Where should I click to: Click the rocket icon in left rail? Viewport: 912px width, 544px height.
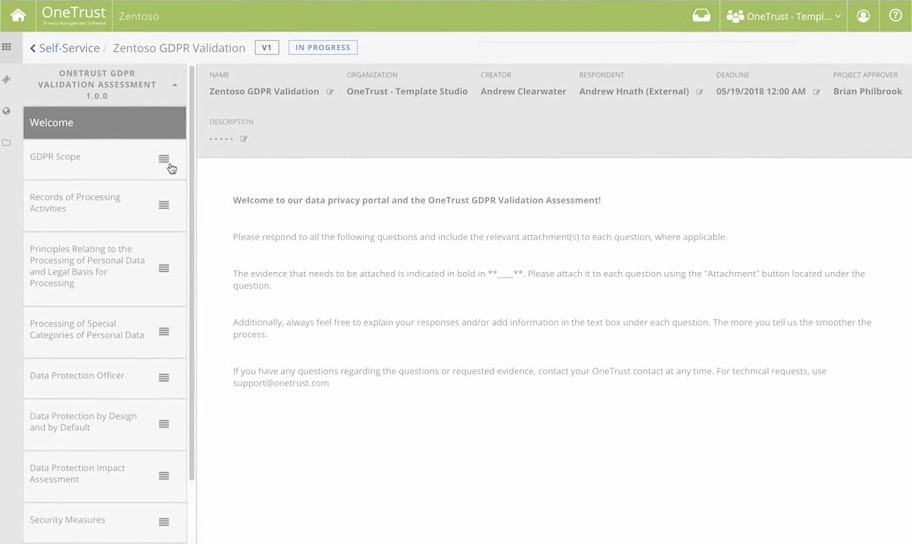(6, 79)
